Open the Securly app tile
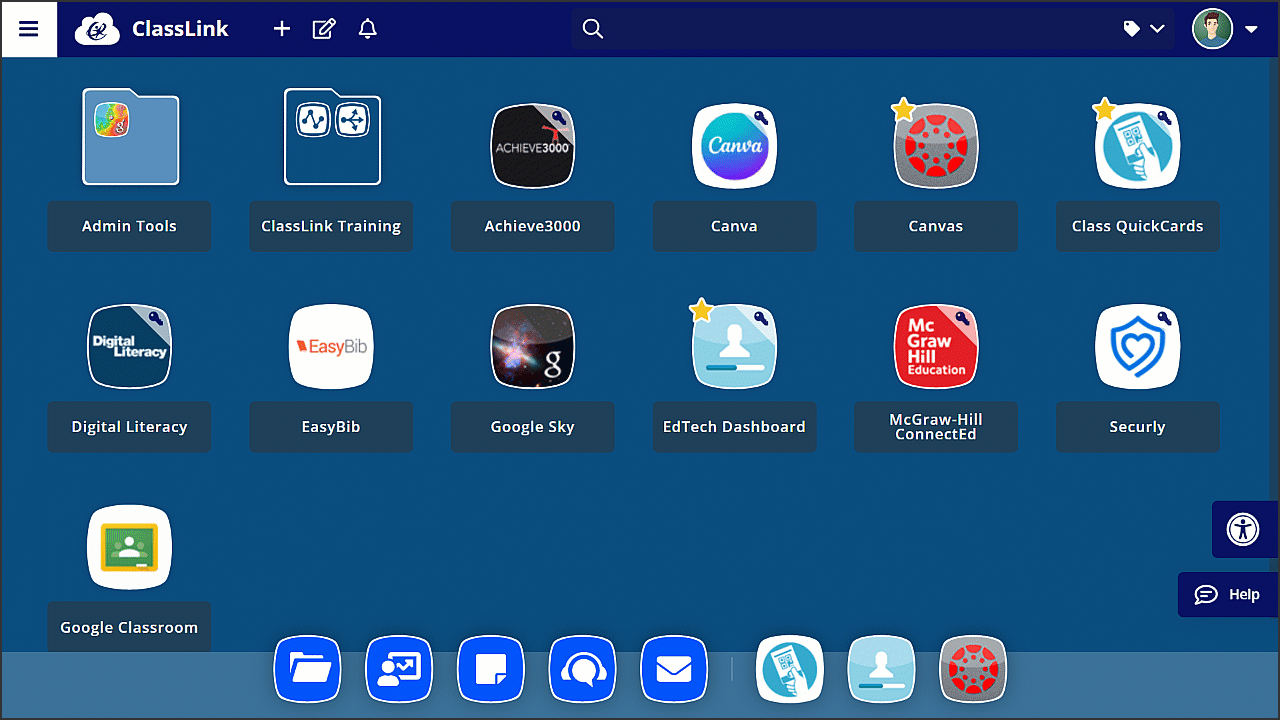This screenshot has height=720, width=1280. (1137, 346)
